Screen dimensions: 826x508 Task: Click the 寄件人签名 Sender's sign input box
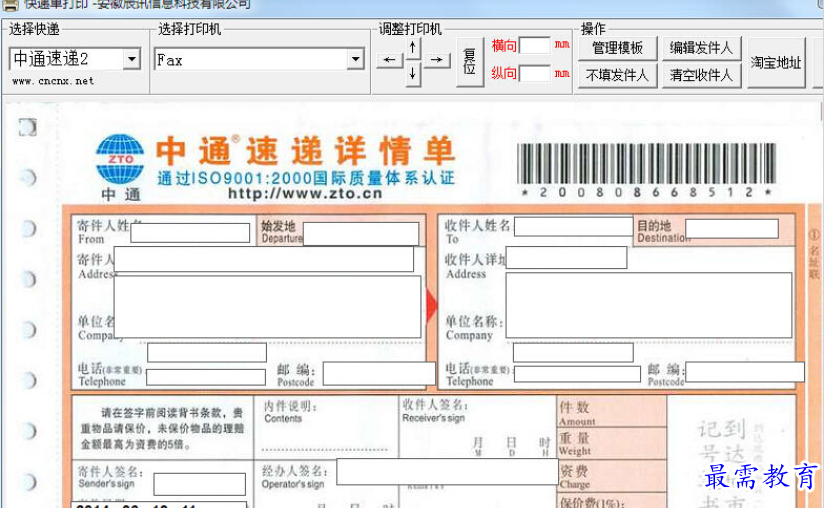point(200,484)
